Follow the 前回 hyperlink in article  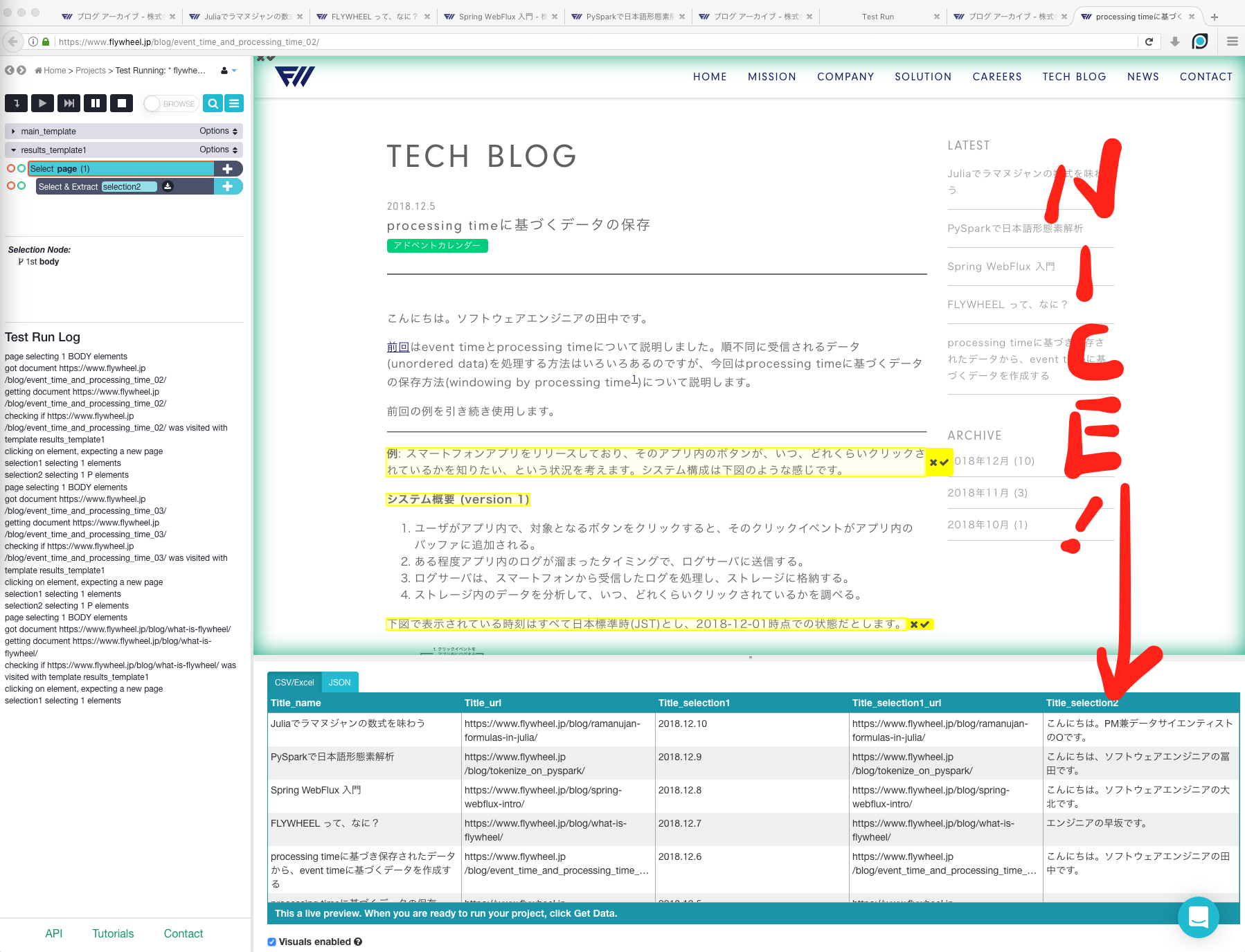click(x=398, y=347)
